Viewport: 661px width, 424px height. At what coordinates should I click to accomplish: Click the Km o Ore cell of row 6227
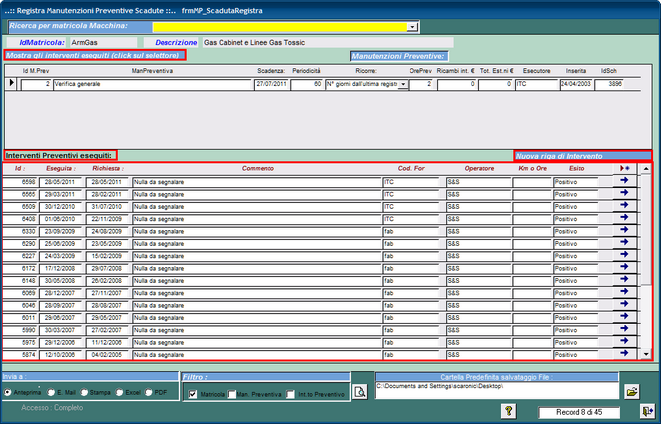(x=532, y=256)
